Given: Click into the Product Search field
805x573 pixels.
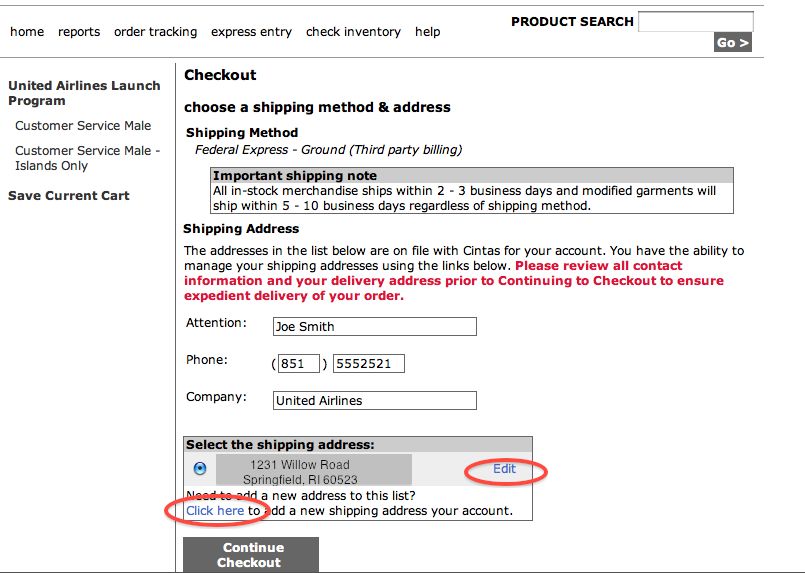Looking at the screenshot, I should [696, 22].
